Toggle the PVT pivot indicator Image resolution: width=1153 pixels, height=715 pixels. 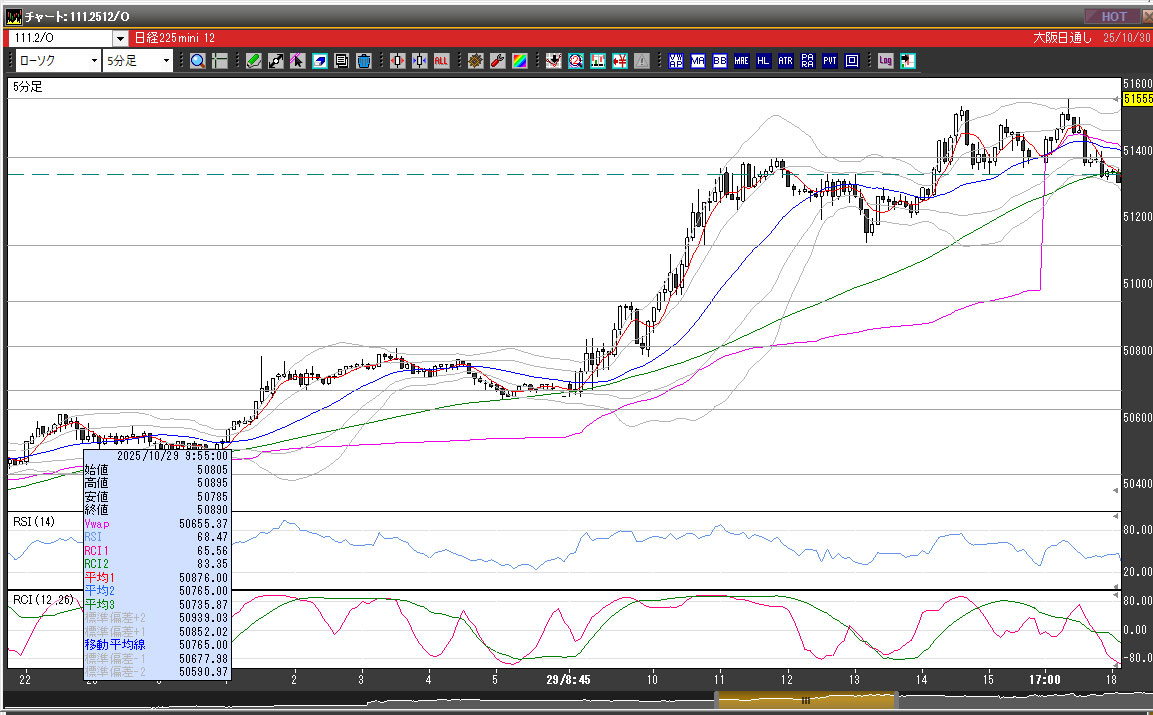point(830,61)
